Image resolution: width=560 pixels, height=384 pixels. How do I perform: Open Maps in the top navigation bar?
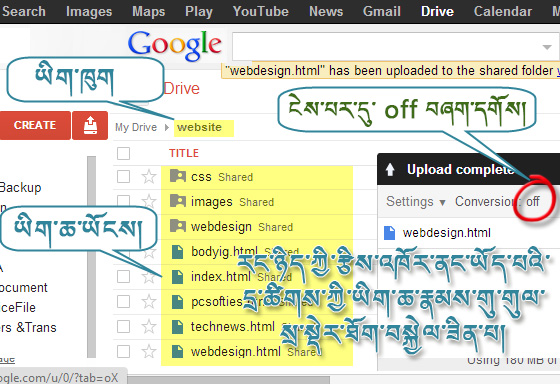[x=149, y=11]
